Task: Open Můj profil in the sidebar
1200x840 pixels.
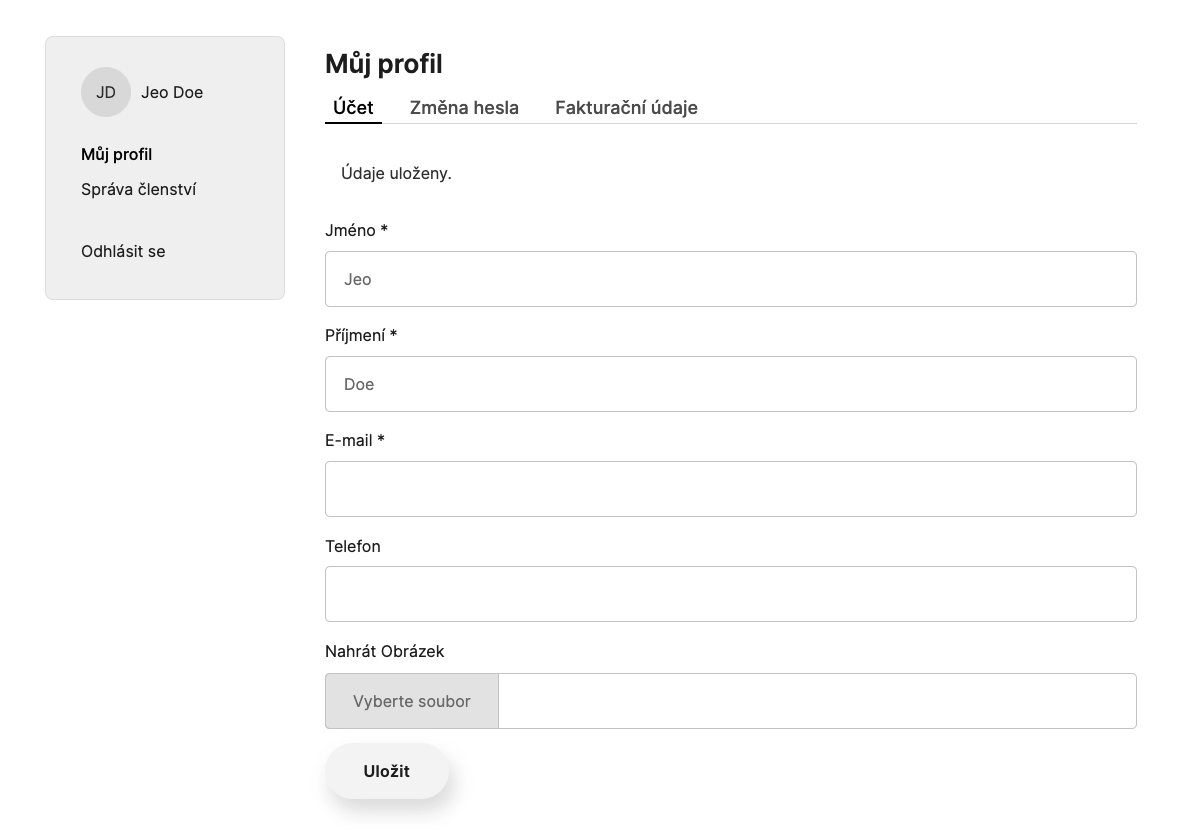Action: coord(116,154)
